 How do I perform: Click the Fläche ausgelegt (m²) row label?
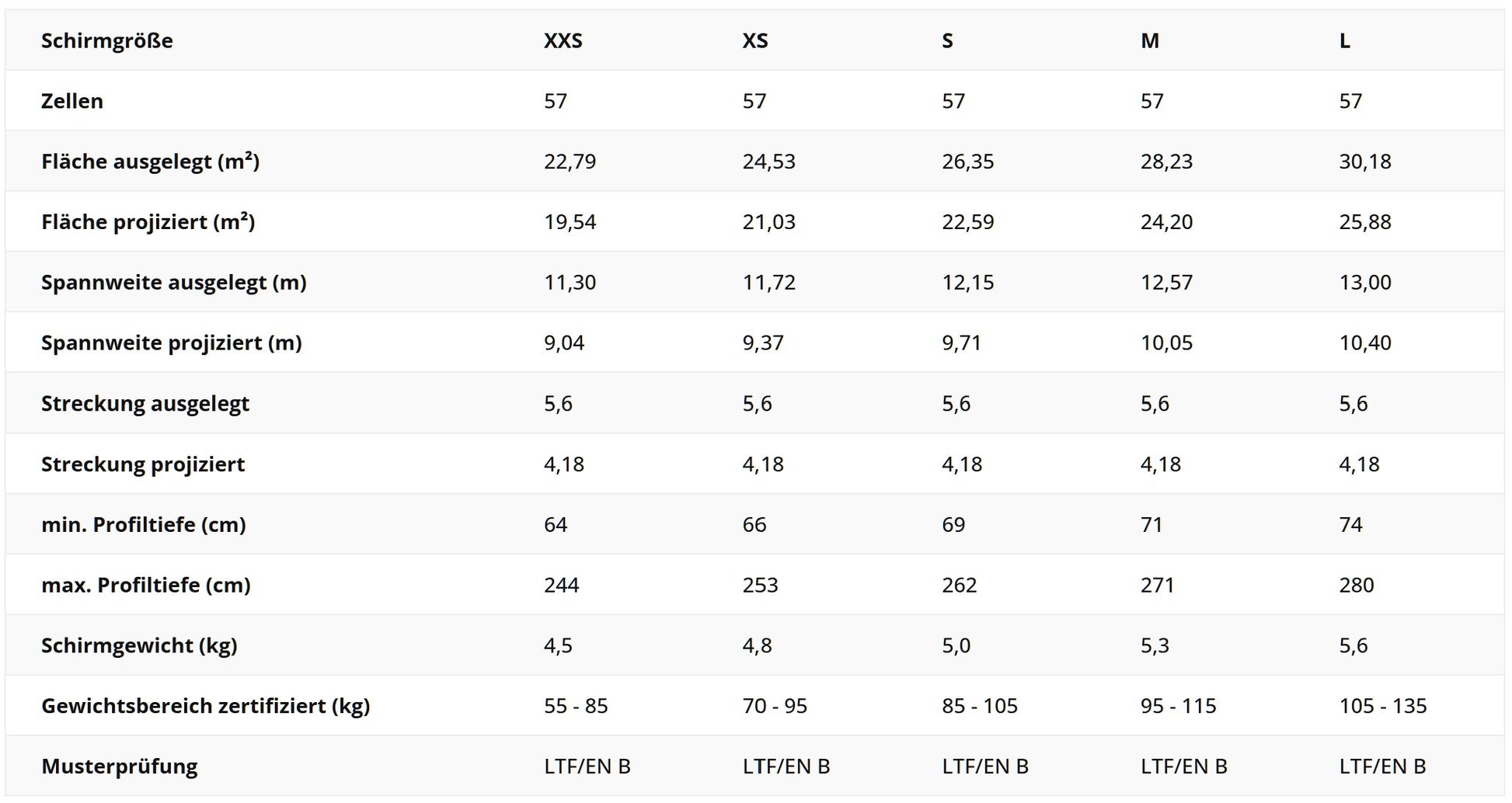tap(151, 162)
